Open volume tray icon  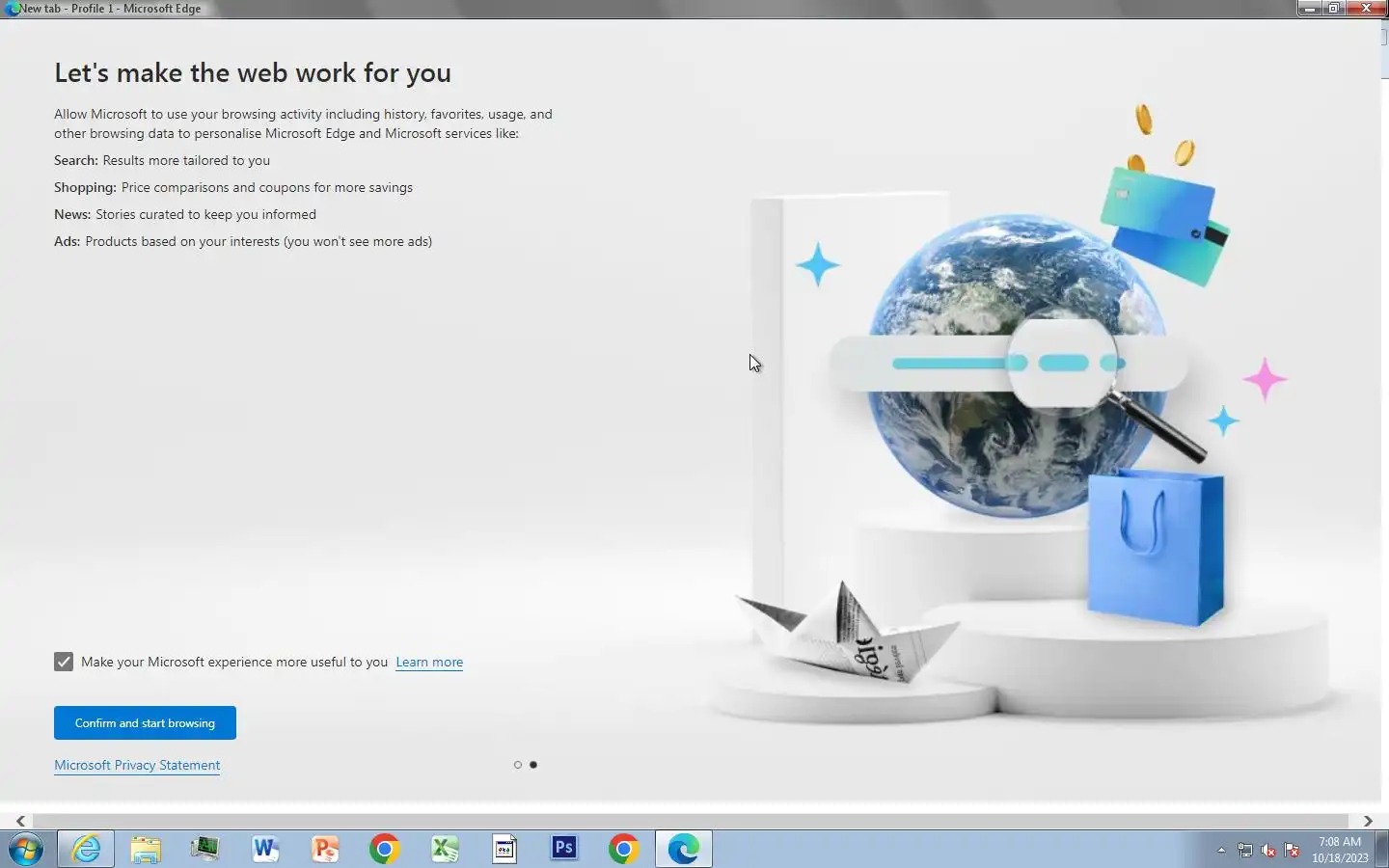coord(1268,851)
